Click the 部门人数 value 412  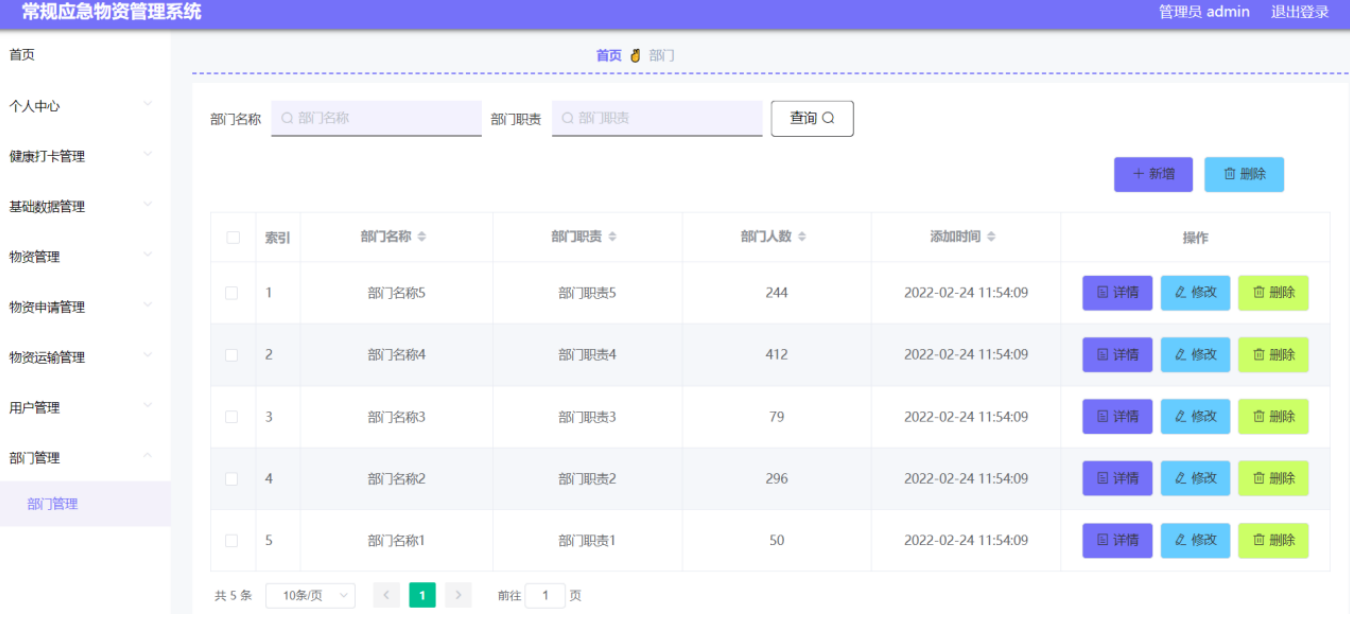pyautogui.click(x=776, y=355)
